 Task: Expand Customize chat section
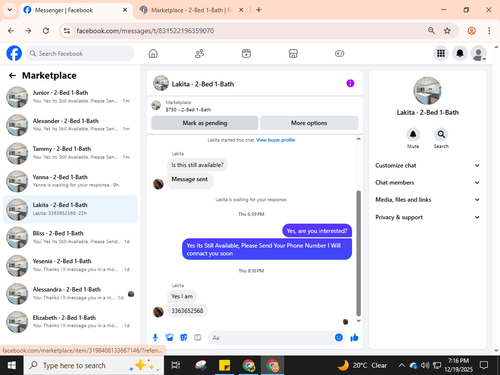(427, 166)
